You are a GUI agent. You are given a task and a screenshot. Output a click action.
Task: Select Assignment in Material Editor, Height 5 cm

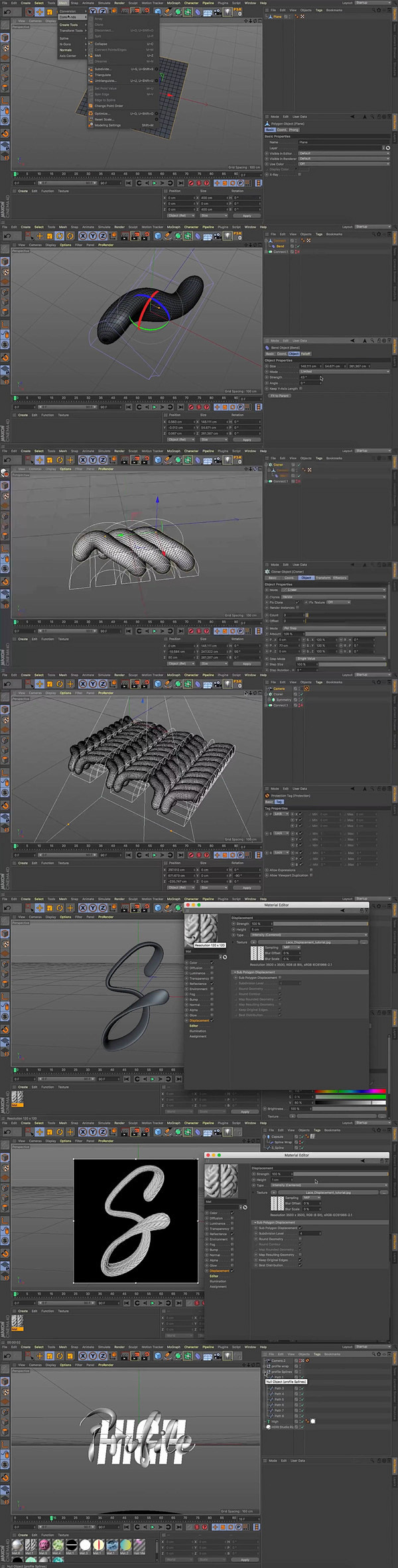(x=198, y=1036)
